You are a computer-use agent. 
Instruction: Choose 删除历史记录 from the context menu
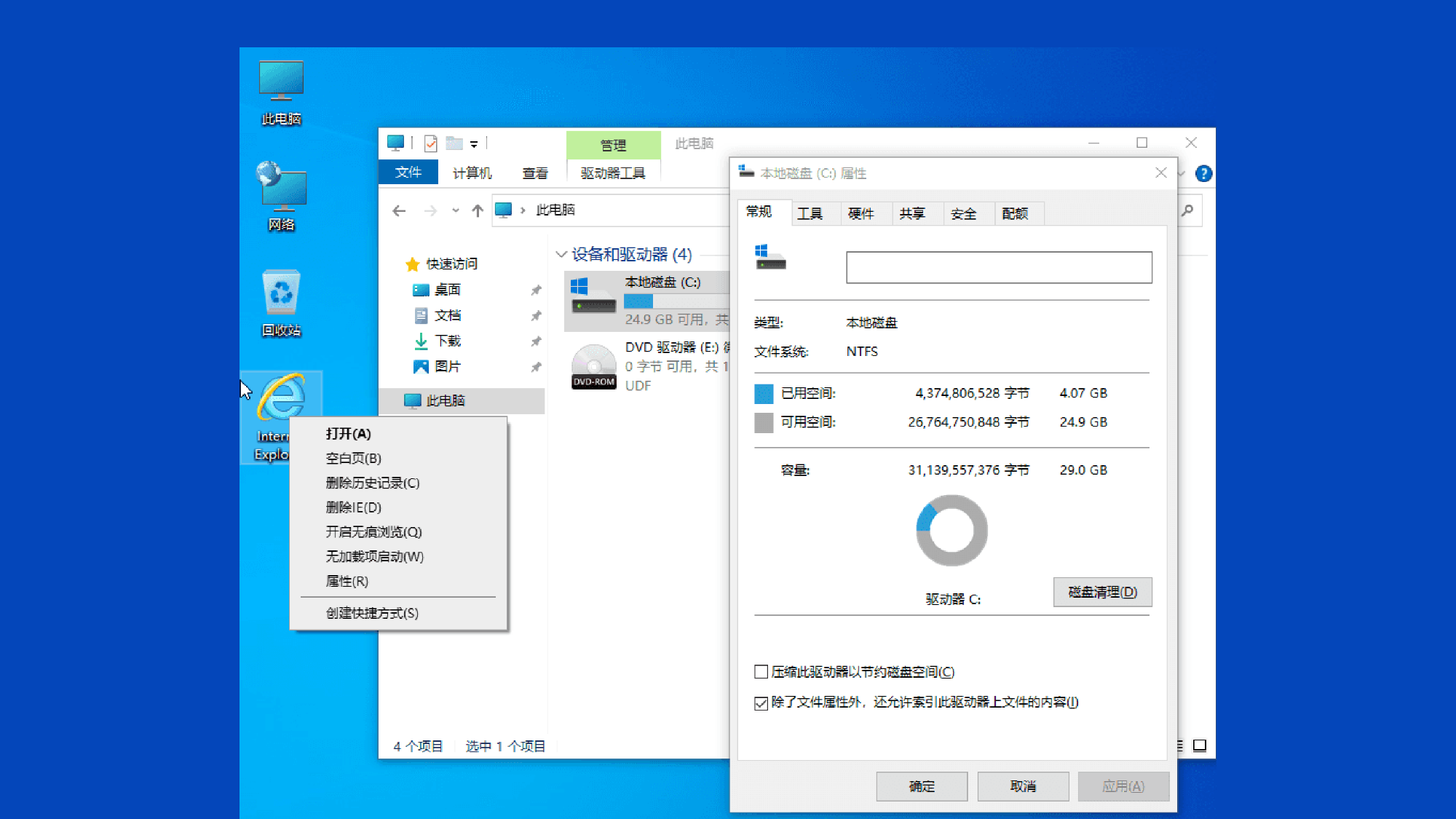pos(373,483)
